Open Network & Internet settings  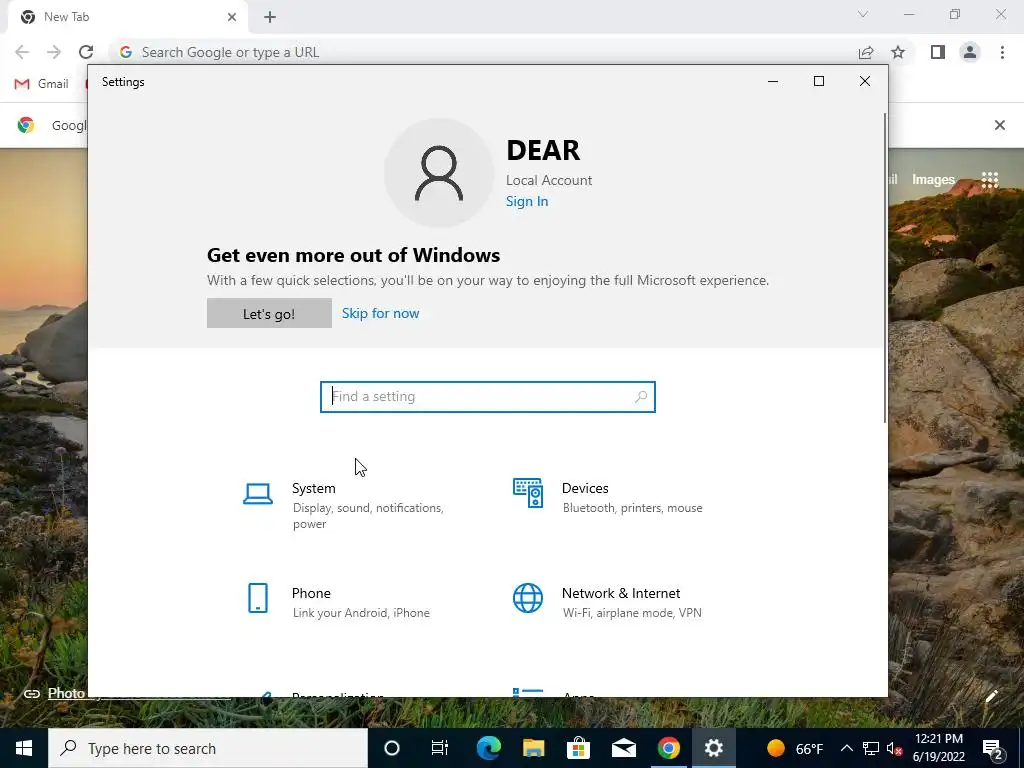[607, 601]
